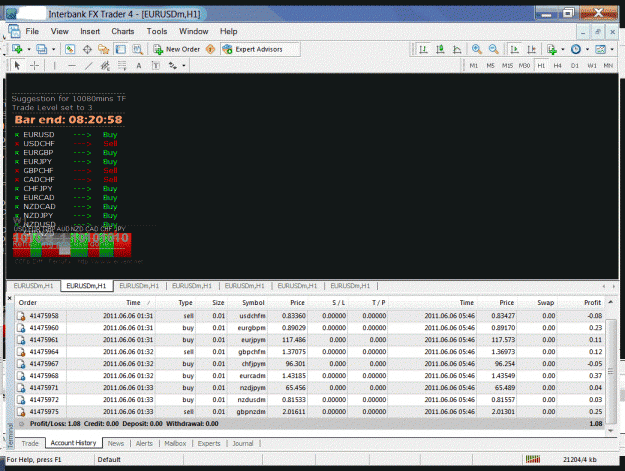The image size is (625, 471).
Task: Switch to W1 timeframe
Action: (x=592, y=66)
